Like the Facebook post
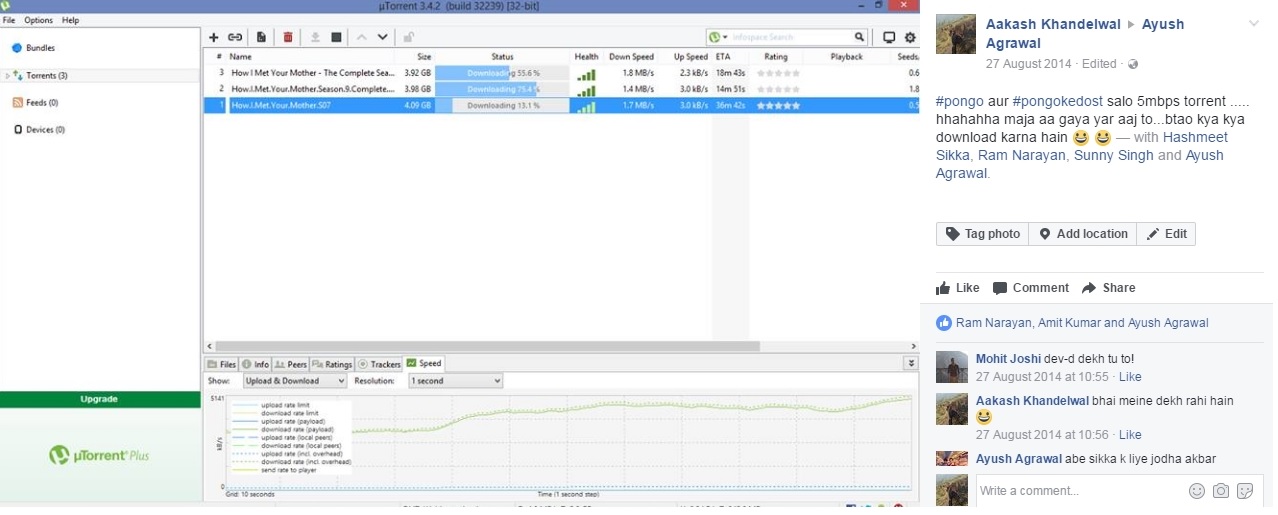The image size is (1278, 515). point(958,288)
